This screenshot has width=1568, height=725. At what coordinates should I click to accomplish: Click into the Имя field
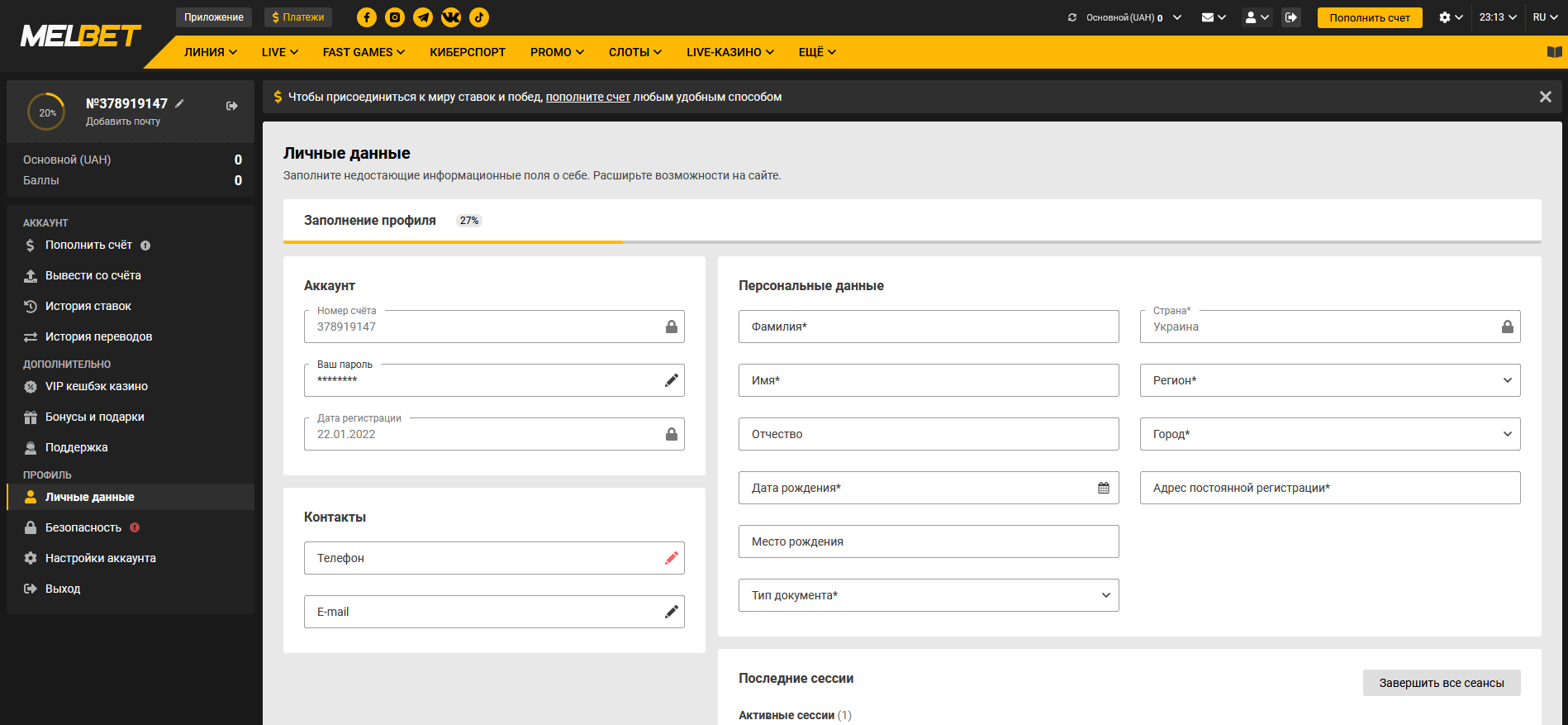pyautogui.click(x=929, y=380)
